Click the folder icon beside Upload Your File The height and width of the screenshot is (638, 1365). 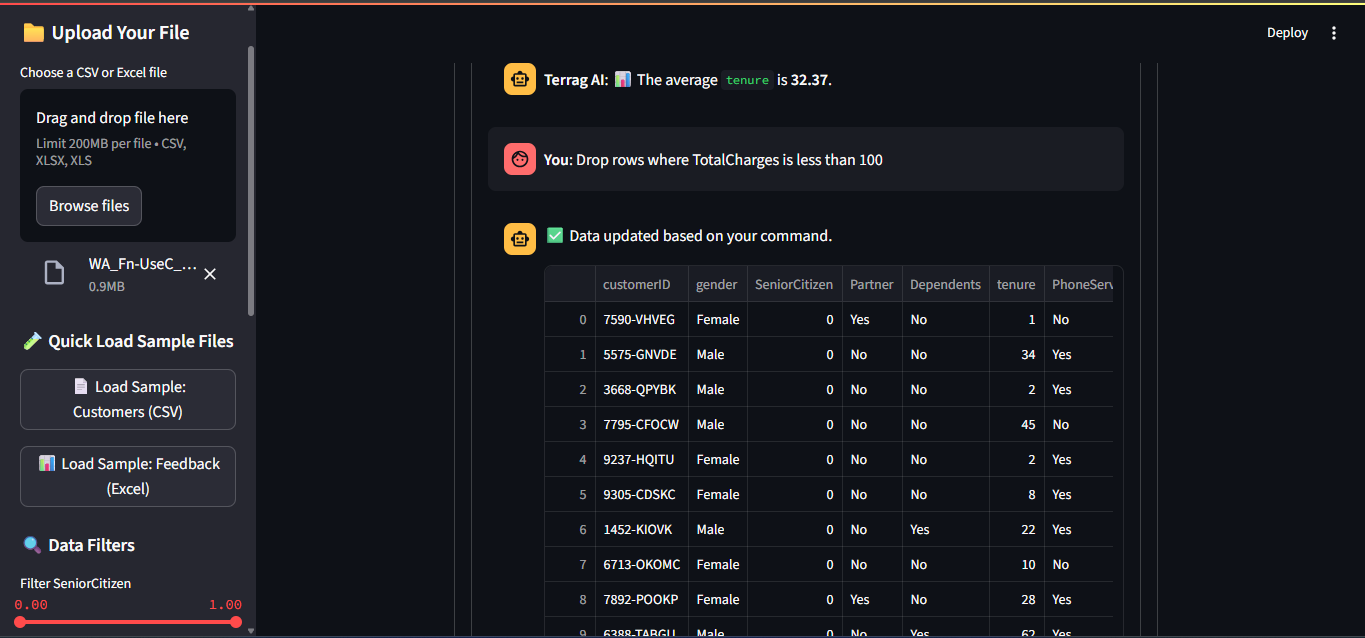[33, 33]
